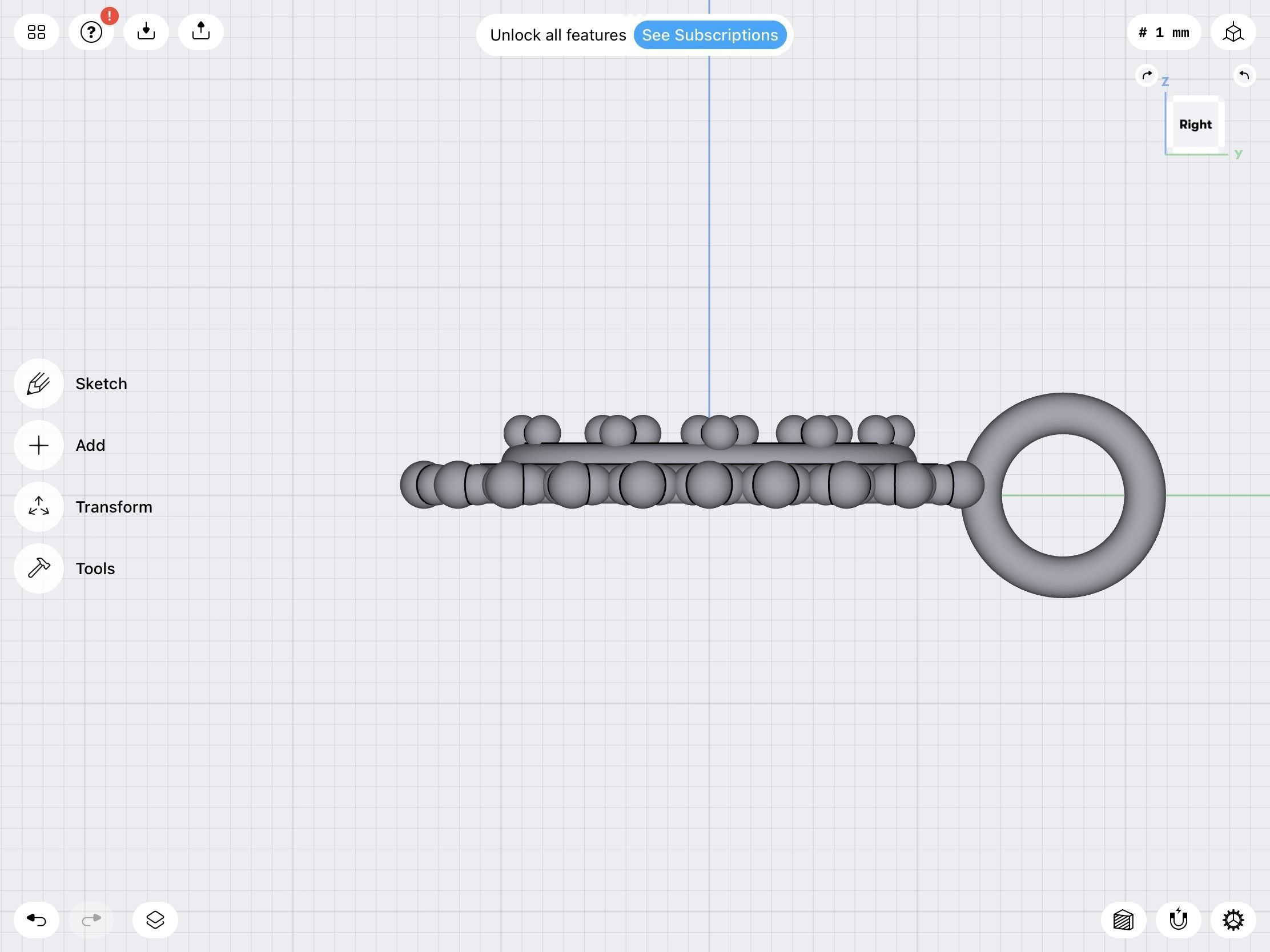Open the Tools menu label
Image resolution: width=1270 pixels, height=952 pixels.
(x=95, y=568)
